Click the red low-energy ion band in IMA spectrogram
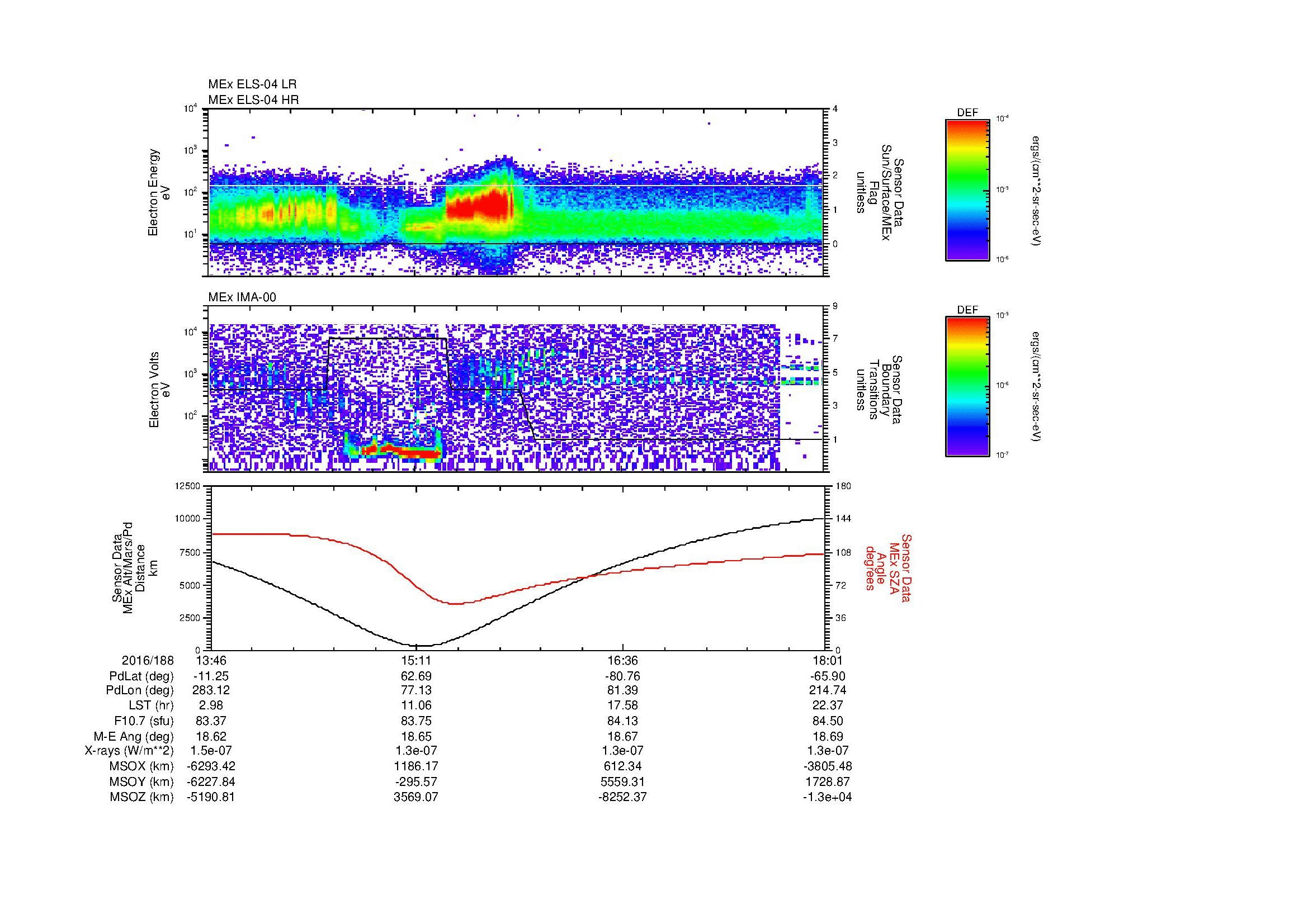The height and width of the screenshot is (924, 1308). (402, 452)
